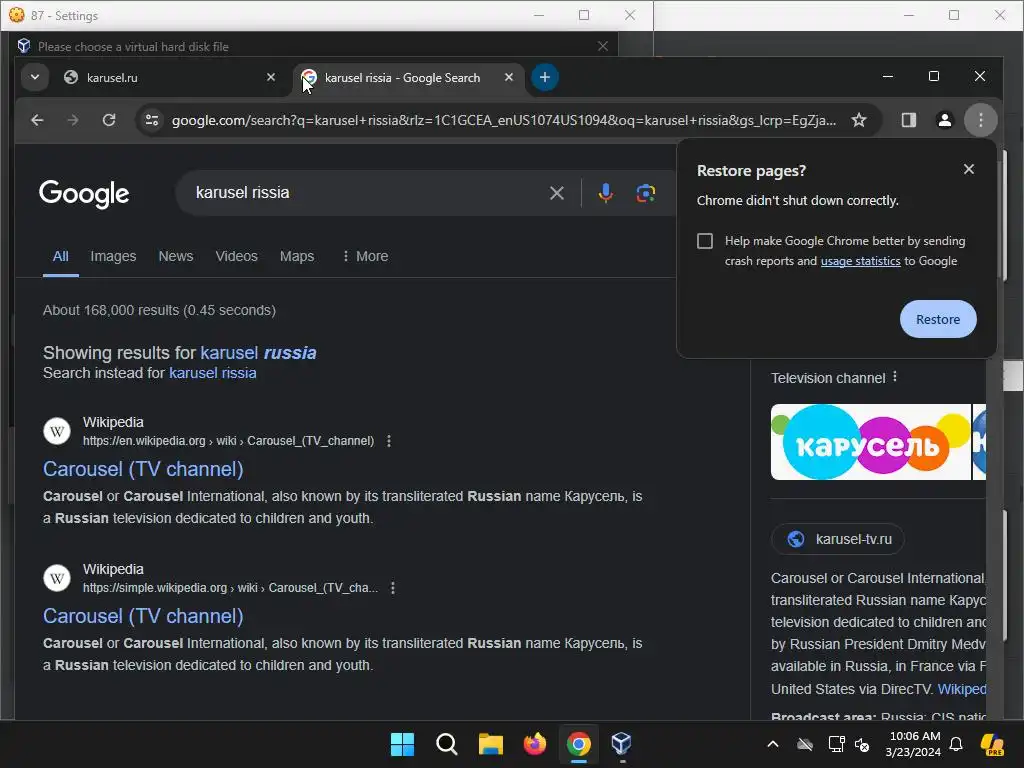The image size is (1024, 768).
Task: Show hidden system tray icons
Action: pos(773,744)
